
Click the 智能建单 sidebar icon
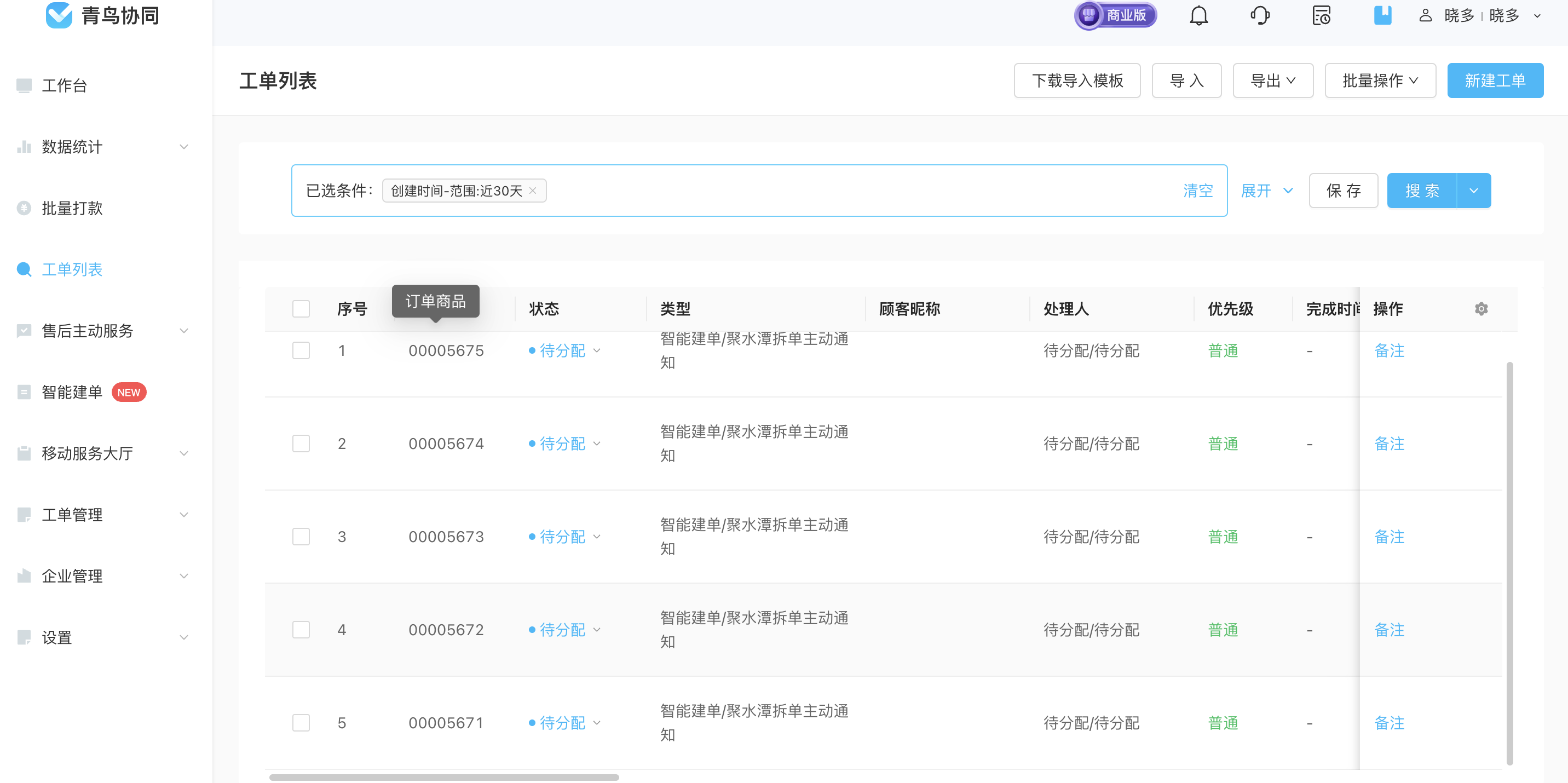pos(24,392)
